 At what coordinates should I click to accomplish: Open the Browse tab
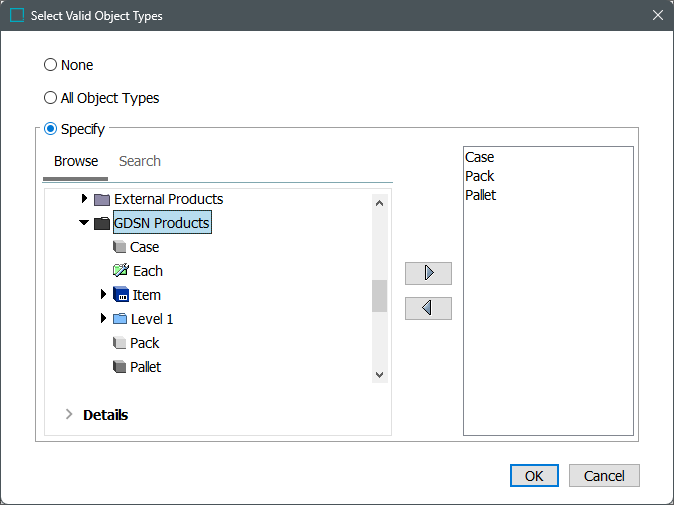(x=76, y=161)
